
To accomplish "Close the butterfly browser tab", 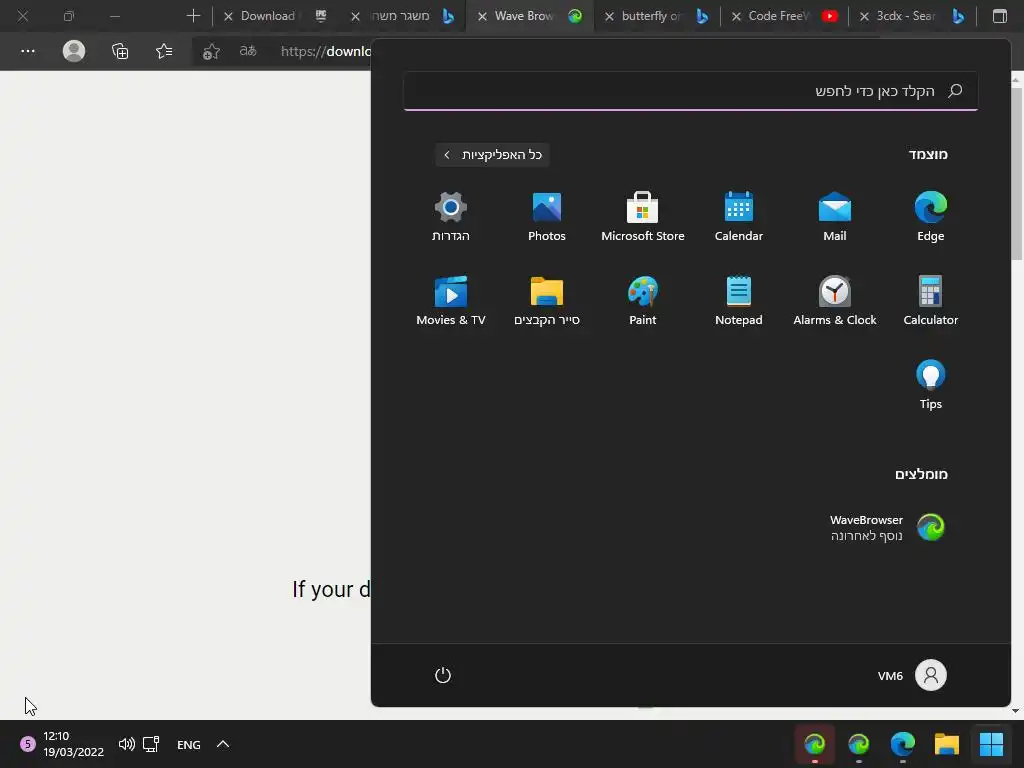I will pos(609,16).
